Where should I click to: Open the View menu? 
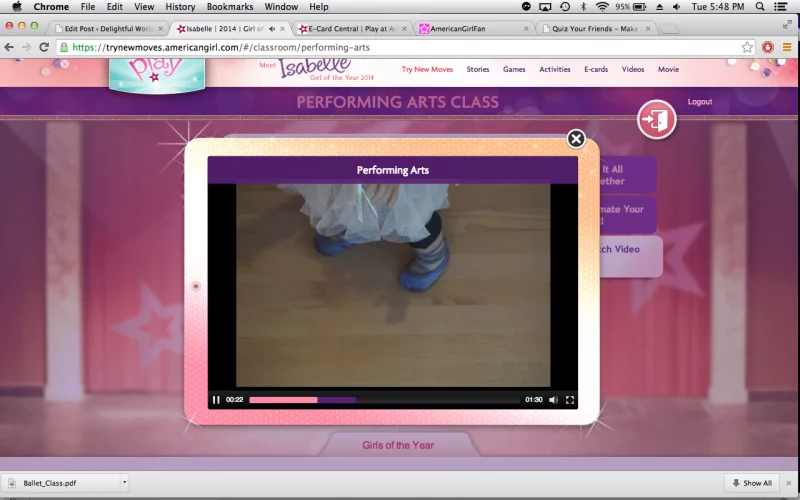144,7
